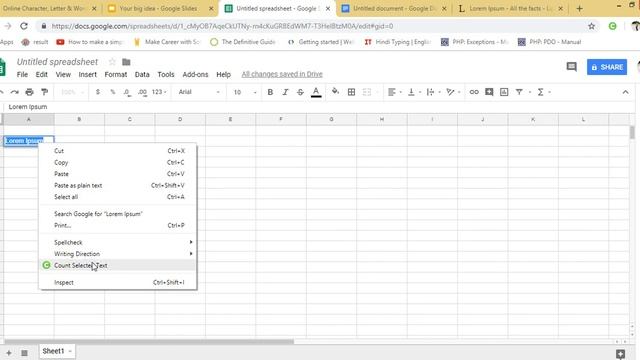Click Search Google for "Lorem Ipsum"
640x360 pixels.
click(118, 214)
